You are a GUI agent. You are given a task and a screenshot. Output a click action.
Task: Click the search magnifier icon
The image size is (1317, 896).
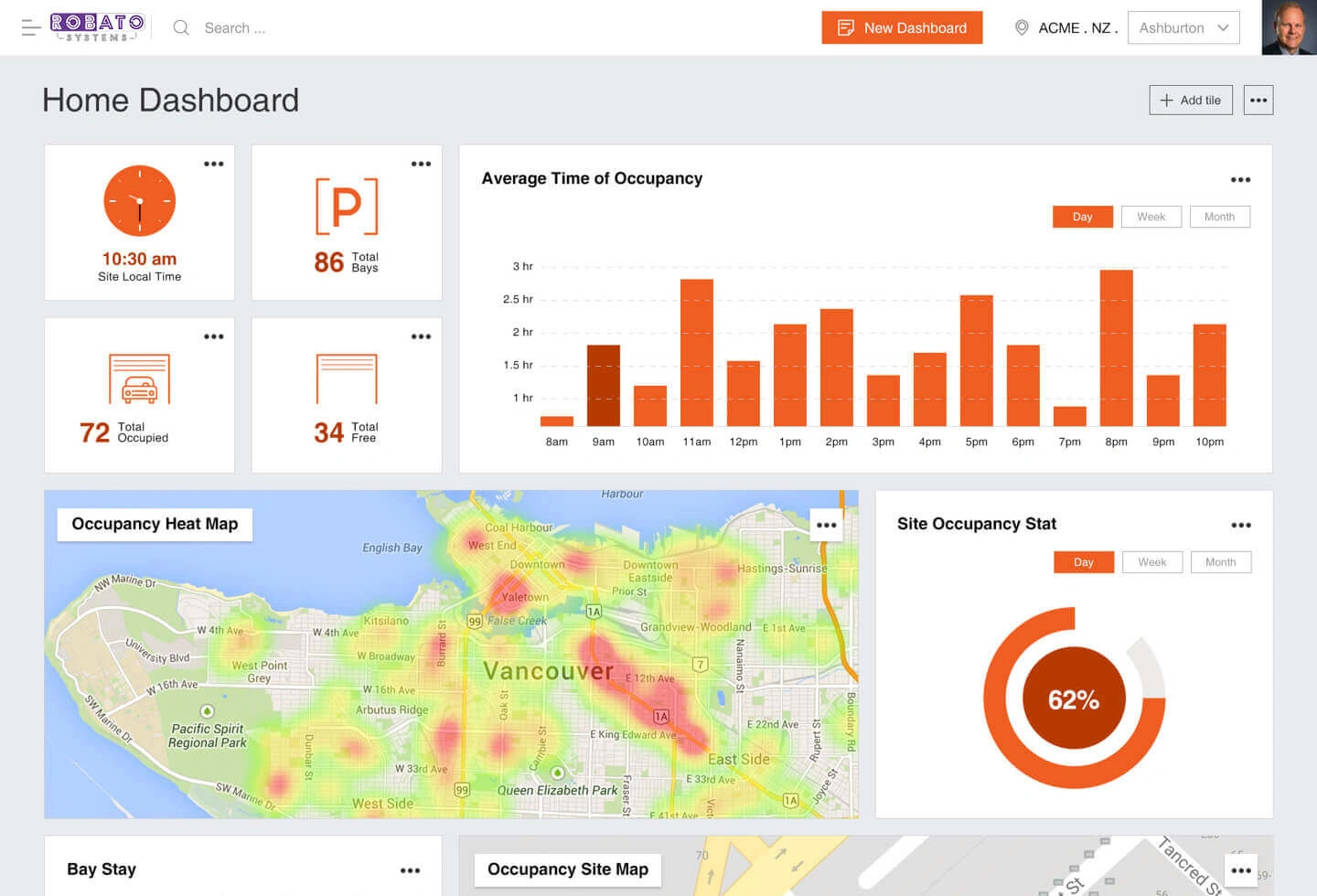coord(180,28)
